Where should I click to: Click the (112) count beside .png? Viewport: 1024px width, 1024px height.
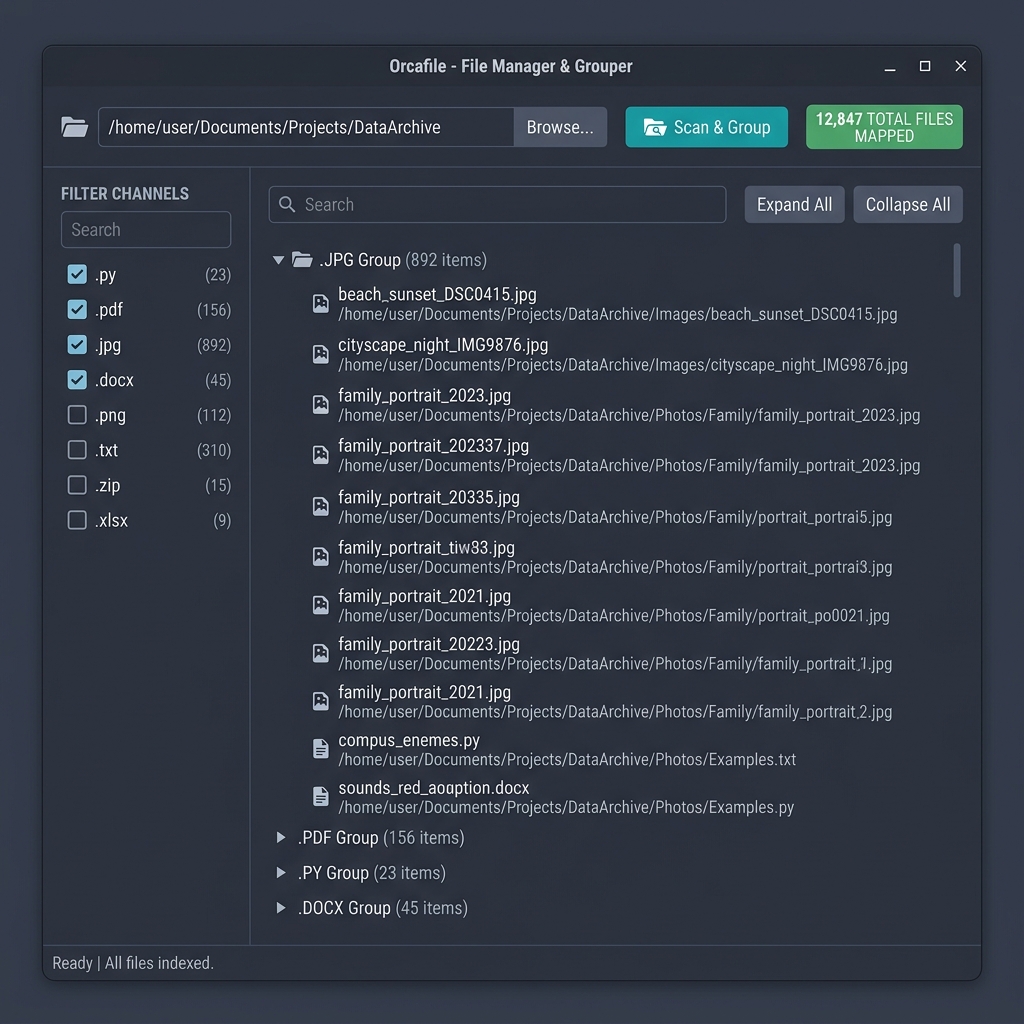pyautogui.click(x=214, y=415)
